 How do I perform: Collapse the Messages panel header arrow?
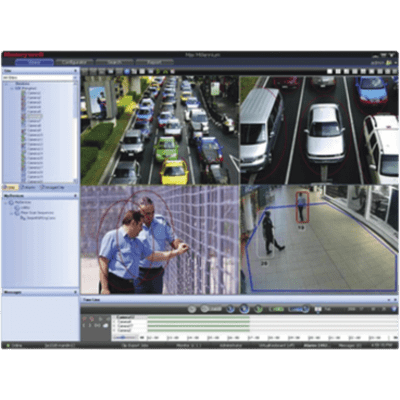pyautogui.click(x=76, y=292)
